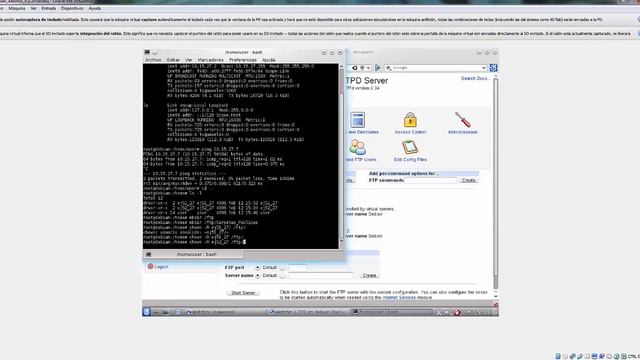Click the FTP port number input field

(298, 268)
